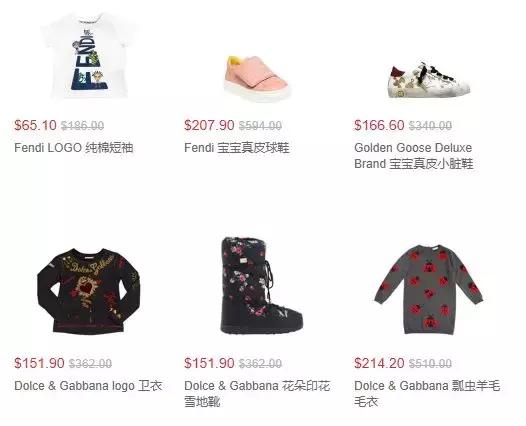Click the Dolce & Gabbana logo 卫衣 title
This screenshot has width=526, height=426.
88,386
